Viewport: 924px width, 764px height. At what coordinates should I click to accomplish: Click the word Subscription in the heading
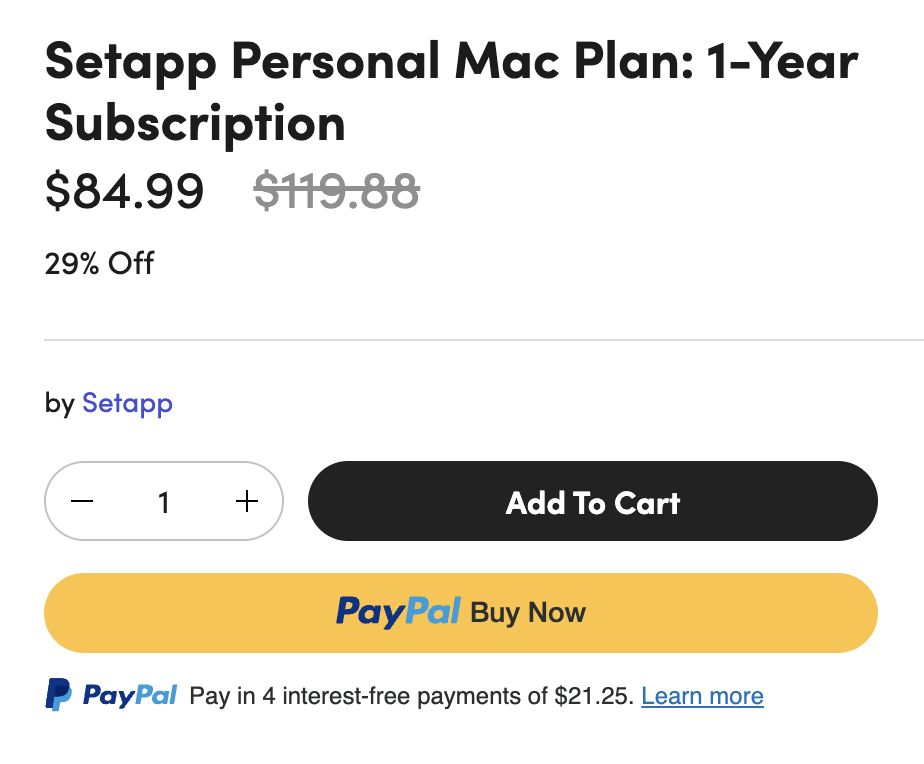point(195,124)
